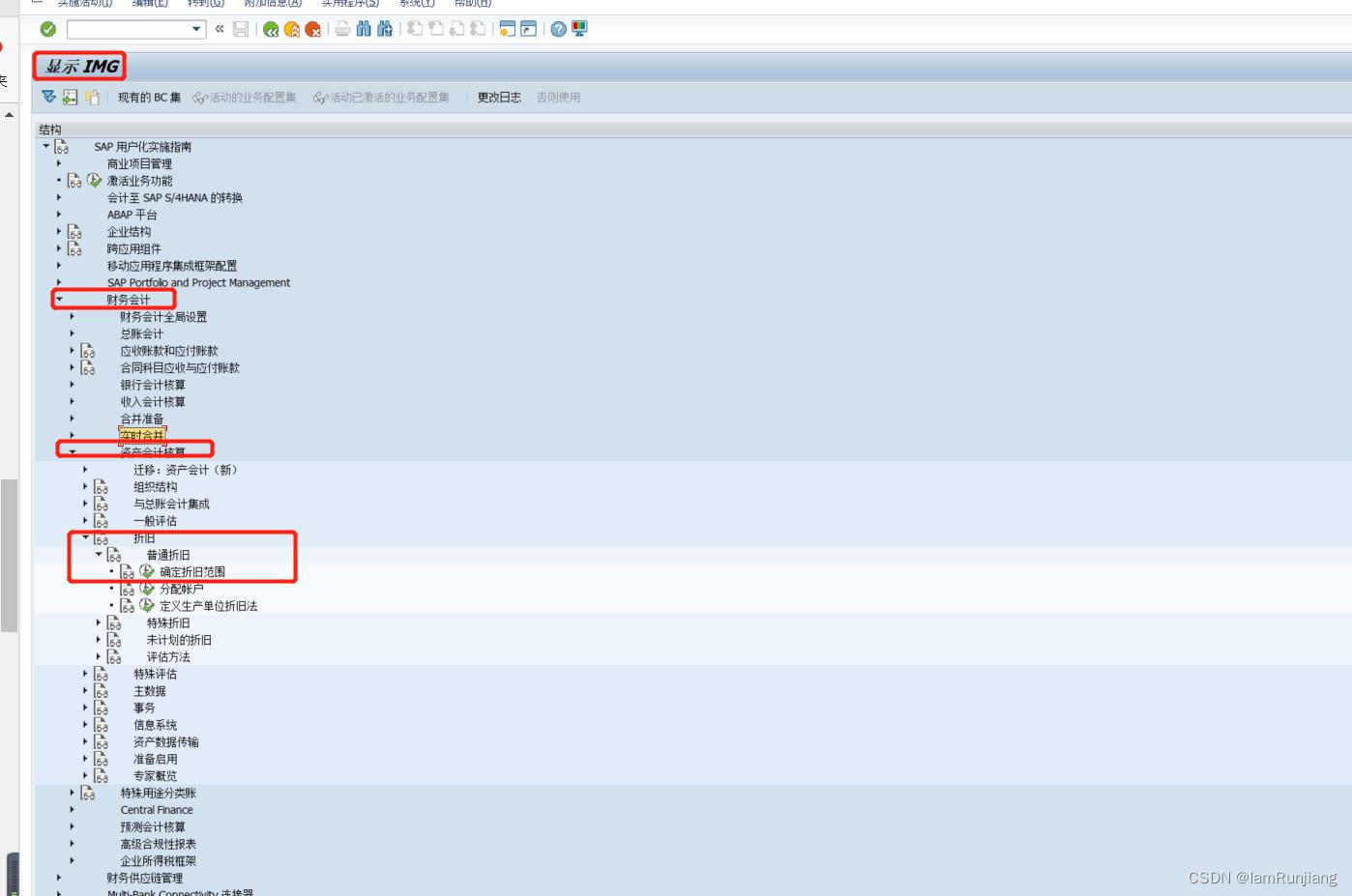
Task: Expand the 特殊折旧 node
Action: coord(99,622)
